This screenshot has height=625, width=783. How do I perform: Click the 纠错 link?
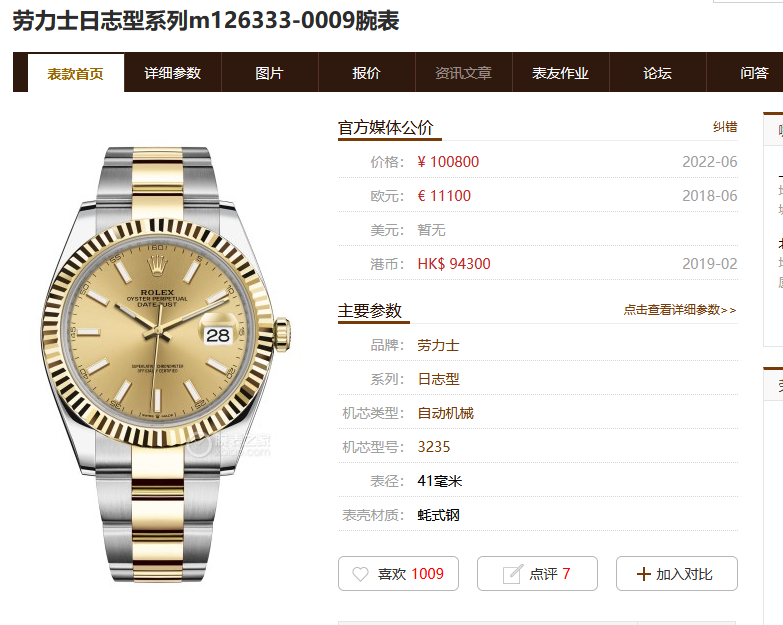tap(725, 127)
